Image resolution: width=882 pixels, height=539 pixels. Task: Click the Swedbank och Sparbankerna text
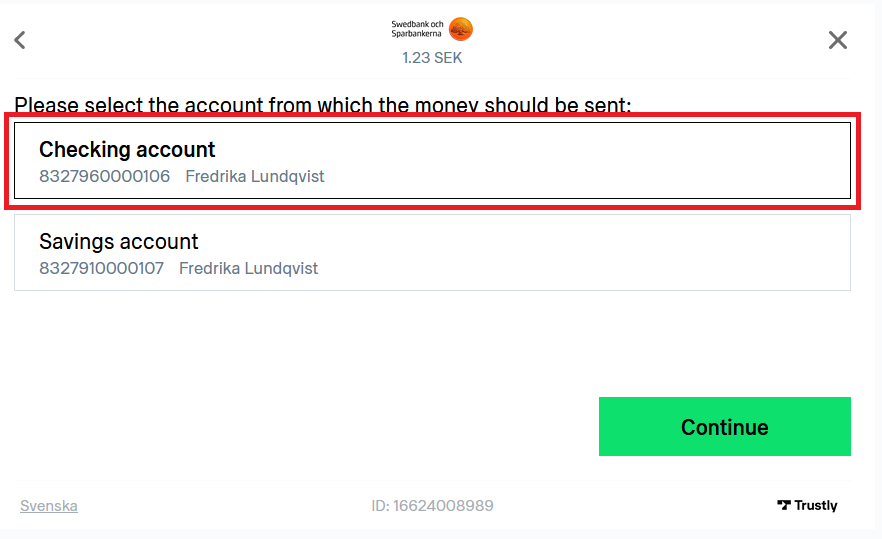[x=417, y=29]
